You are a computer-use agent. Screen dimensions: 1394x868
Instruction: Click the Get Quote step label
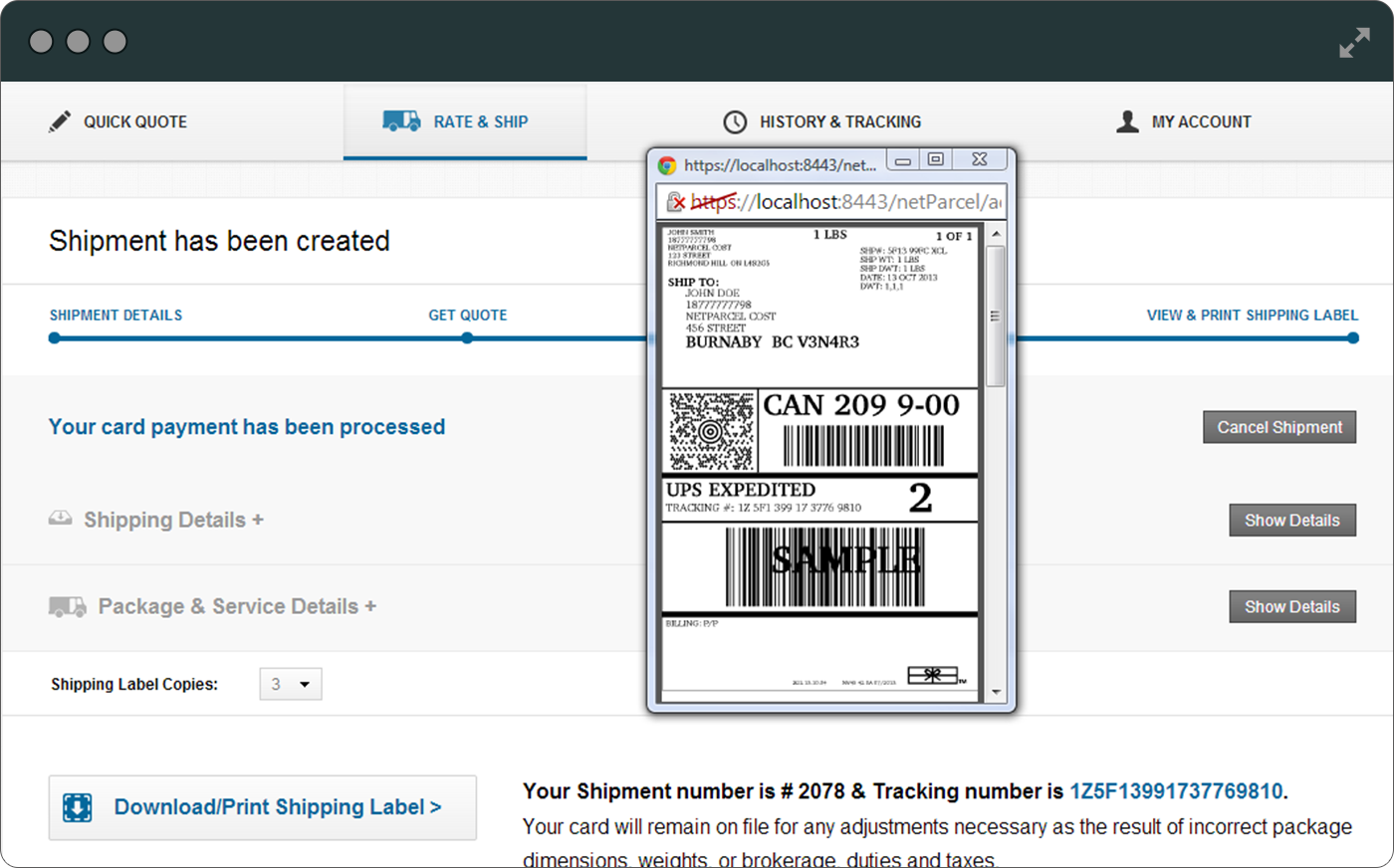click(x=468, y=315)
